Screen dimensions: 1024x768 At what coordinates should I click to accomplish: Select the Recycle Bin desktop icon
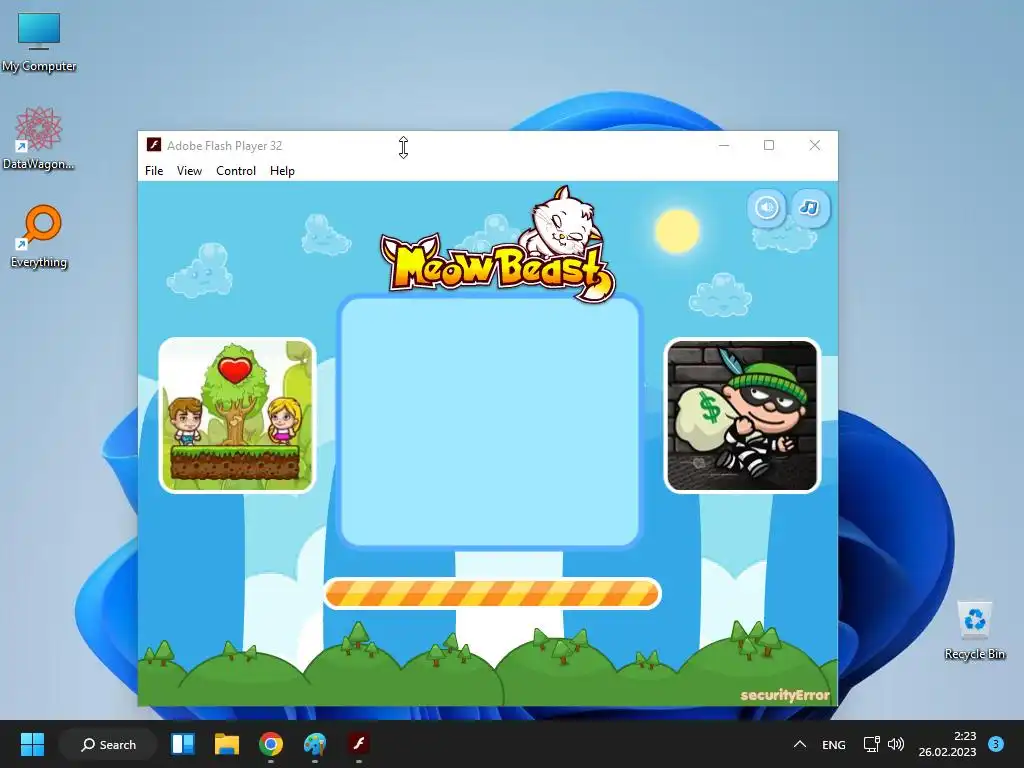(x=974, y=631)
